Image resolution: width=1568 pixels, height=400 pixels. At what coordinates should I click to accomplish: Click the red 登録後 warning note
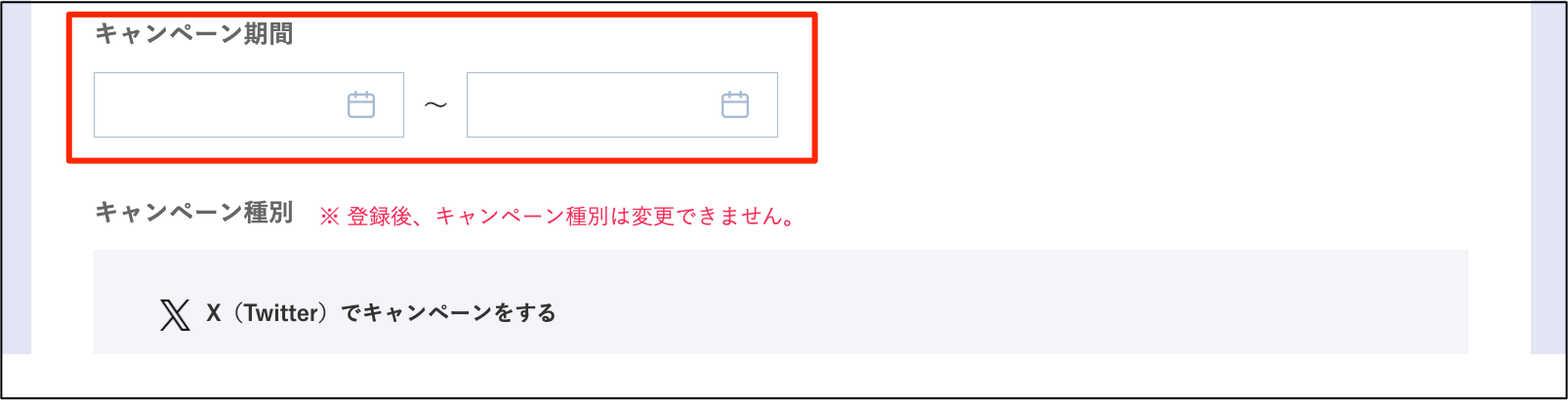(x=557, y=216)
